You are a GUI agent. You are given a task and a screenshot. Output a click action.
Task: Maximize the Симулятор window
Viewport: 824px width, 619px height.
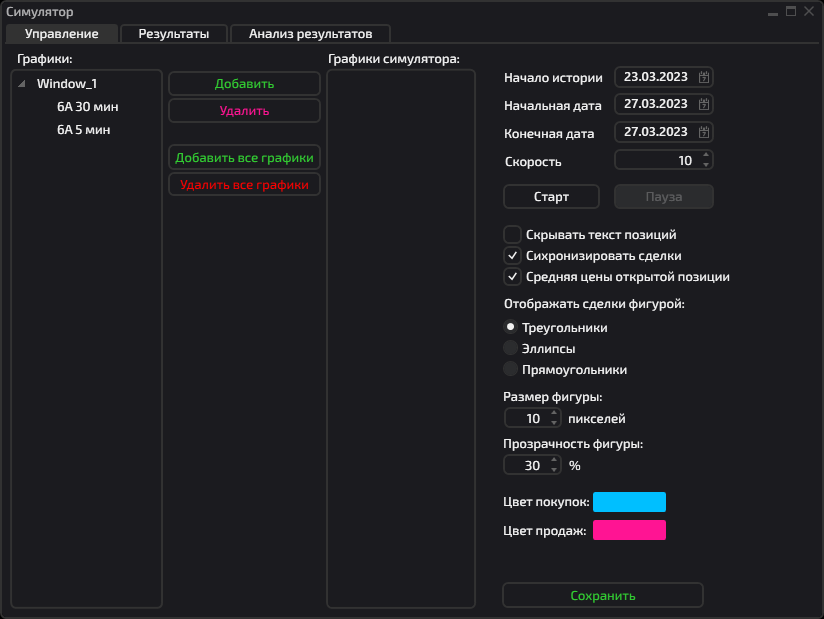pos(791,11)
